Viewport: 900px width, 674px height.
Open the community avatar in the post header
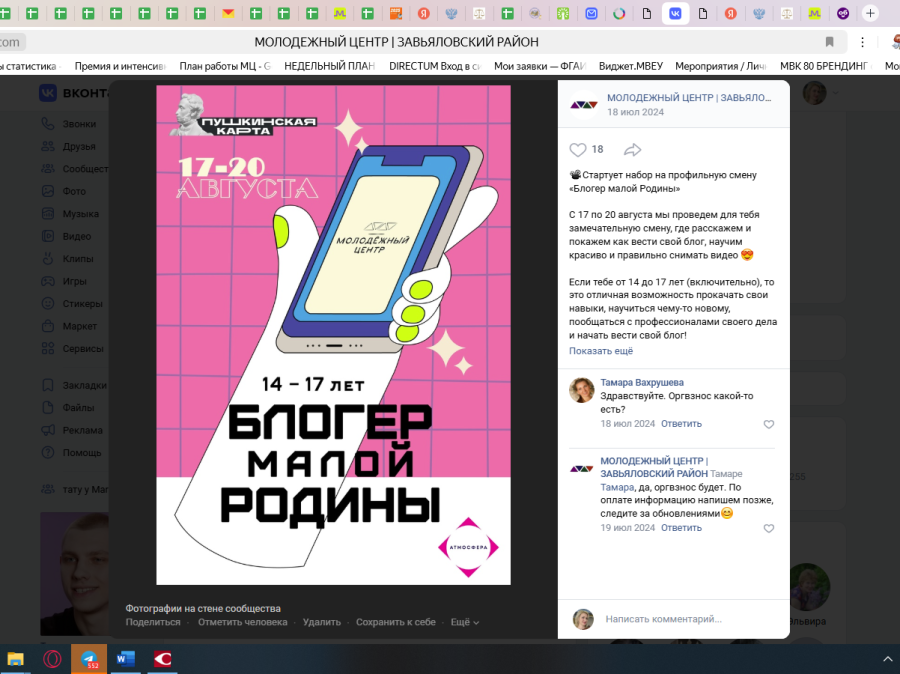click(x=584, y=104)
